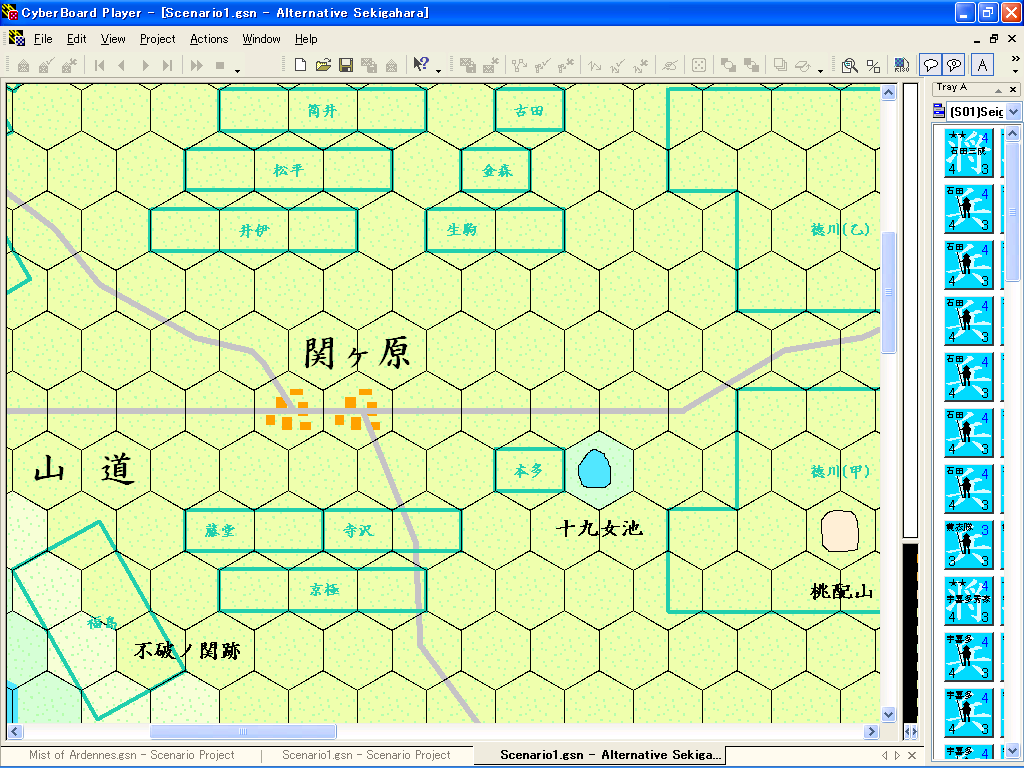This screenshot has width=1024, height=768.
Task: Open the Actions menu
Action: click(x=209, y=39)
